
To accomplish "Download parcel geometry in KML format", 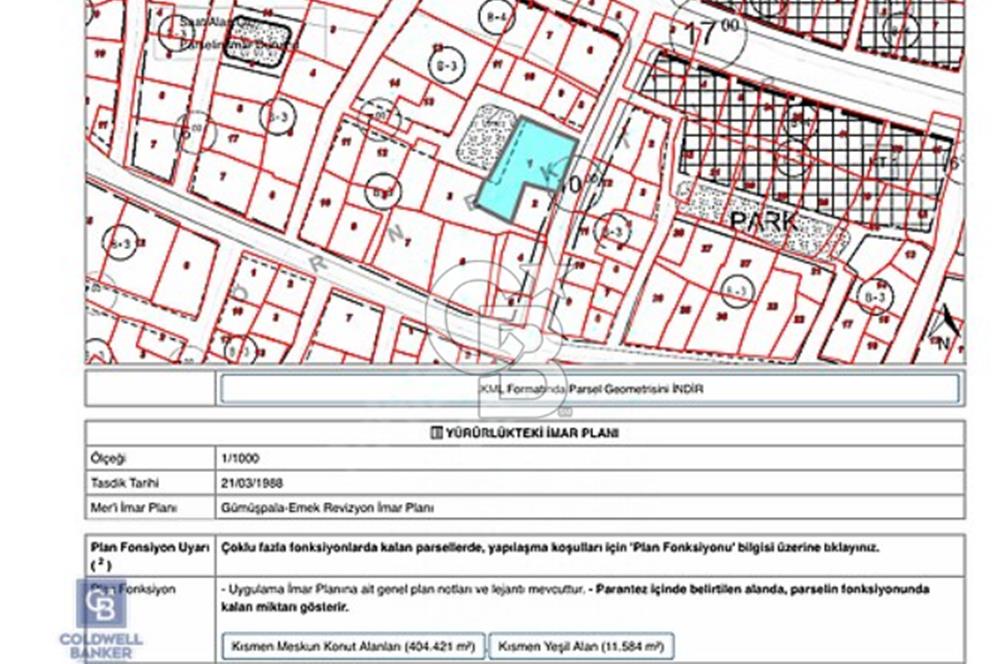I will coord(589,388).
